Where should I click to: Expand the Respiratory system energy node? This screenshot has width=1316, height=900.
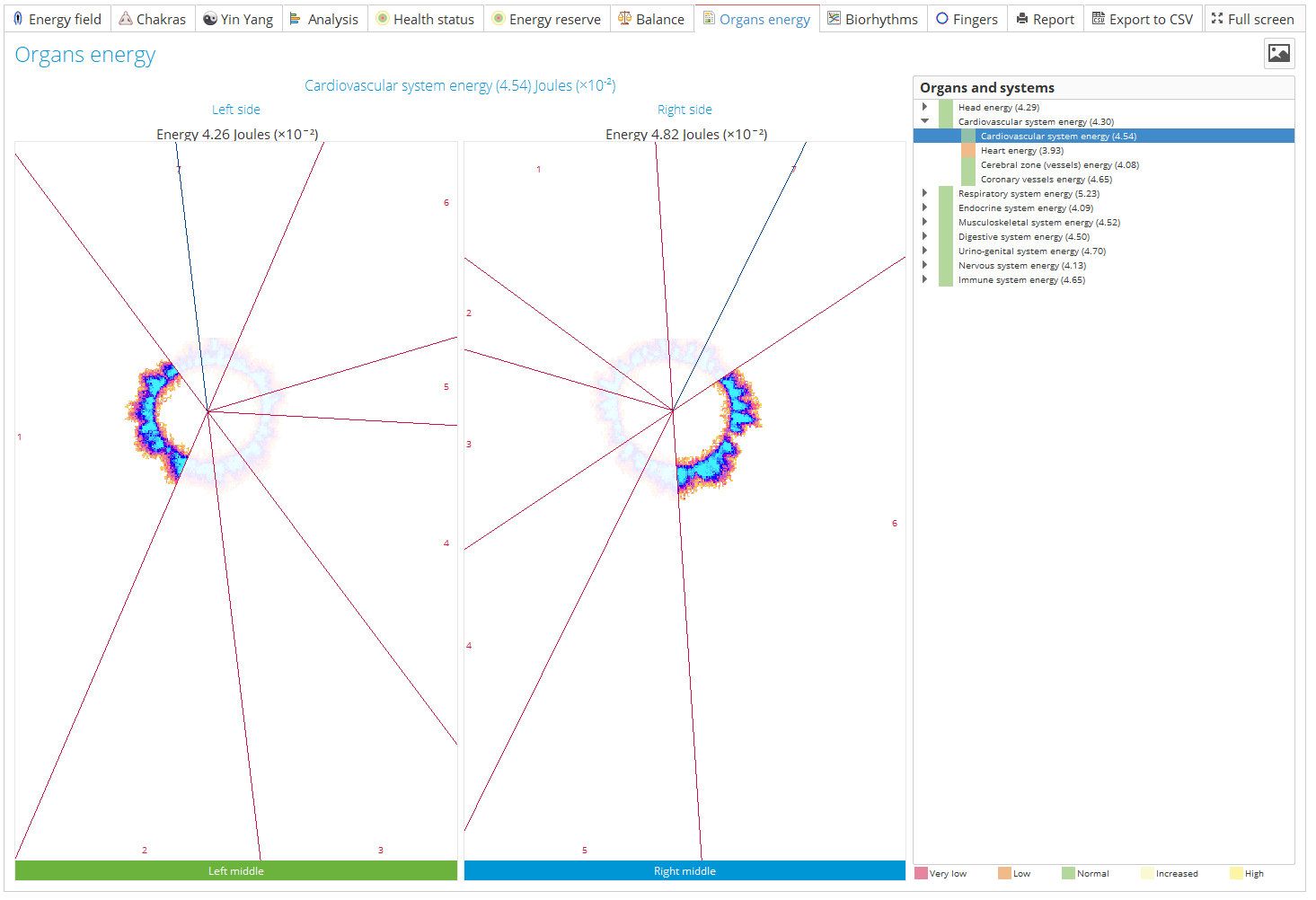coord(925,193)
